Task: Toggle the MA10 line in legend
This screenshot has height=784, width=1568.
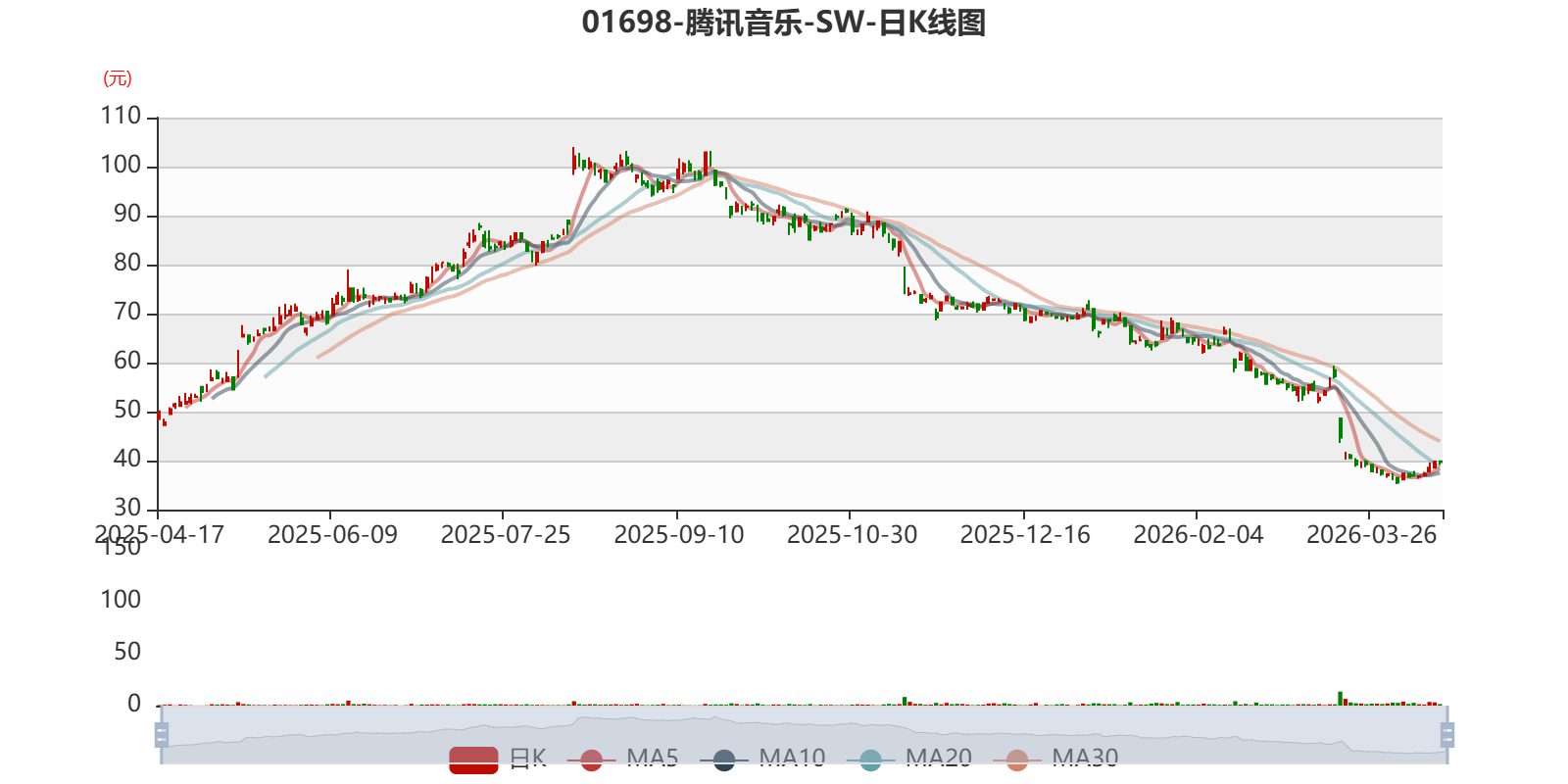Action: click(x=762, y=759)
